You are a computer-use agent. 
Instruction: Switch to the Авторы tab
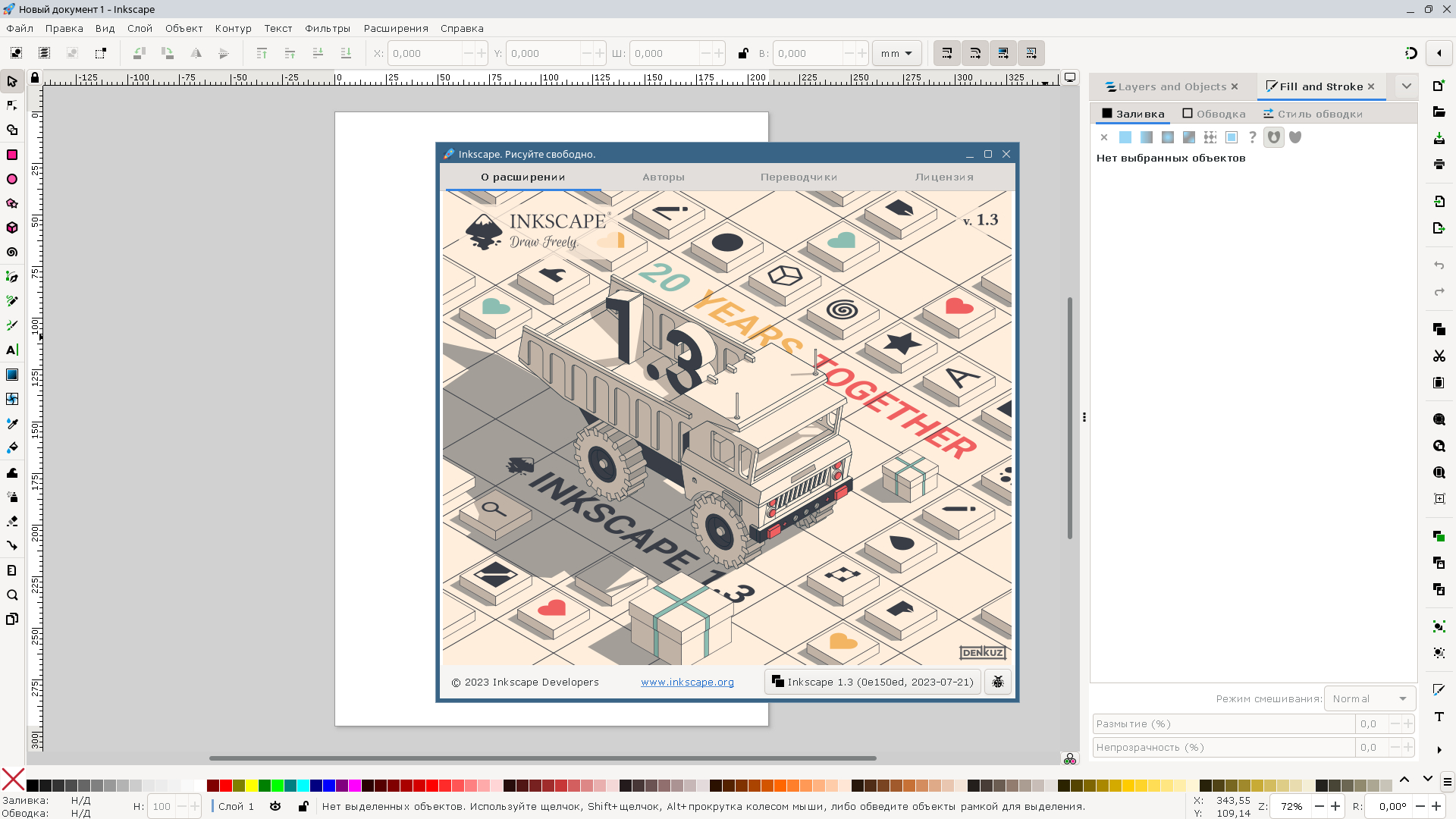(x=664, y=177)
